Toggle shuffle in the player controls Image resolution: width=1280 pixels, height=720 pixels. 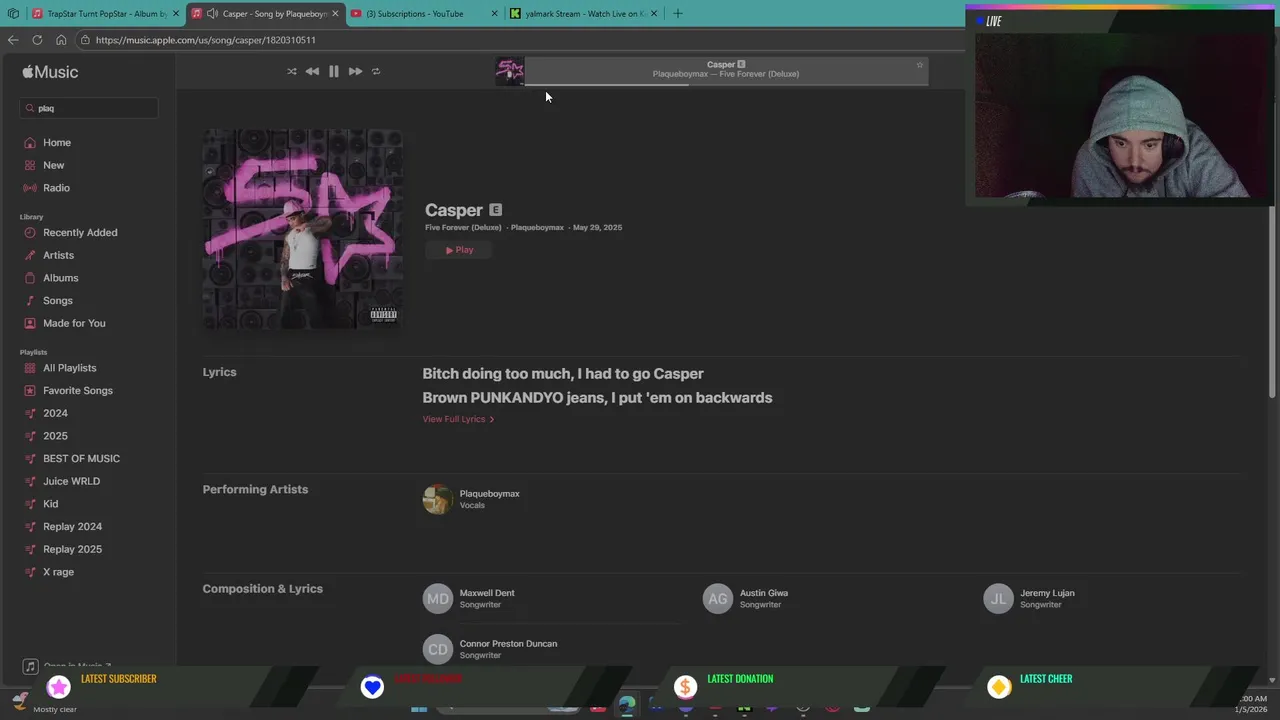[x=291, y=71]
